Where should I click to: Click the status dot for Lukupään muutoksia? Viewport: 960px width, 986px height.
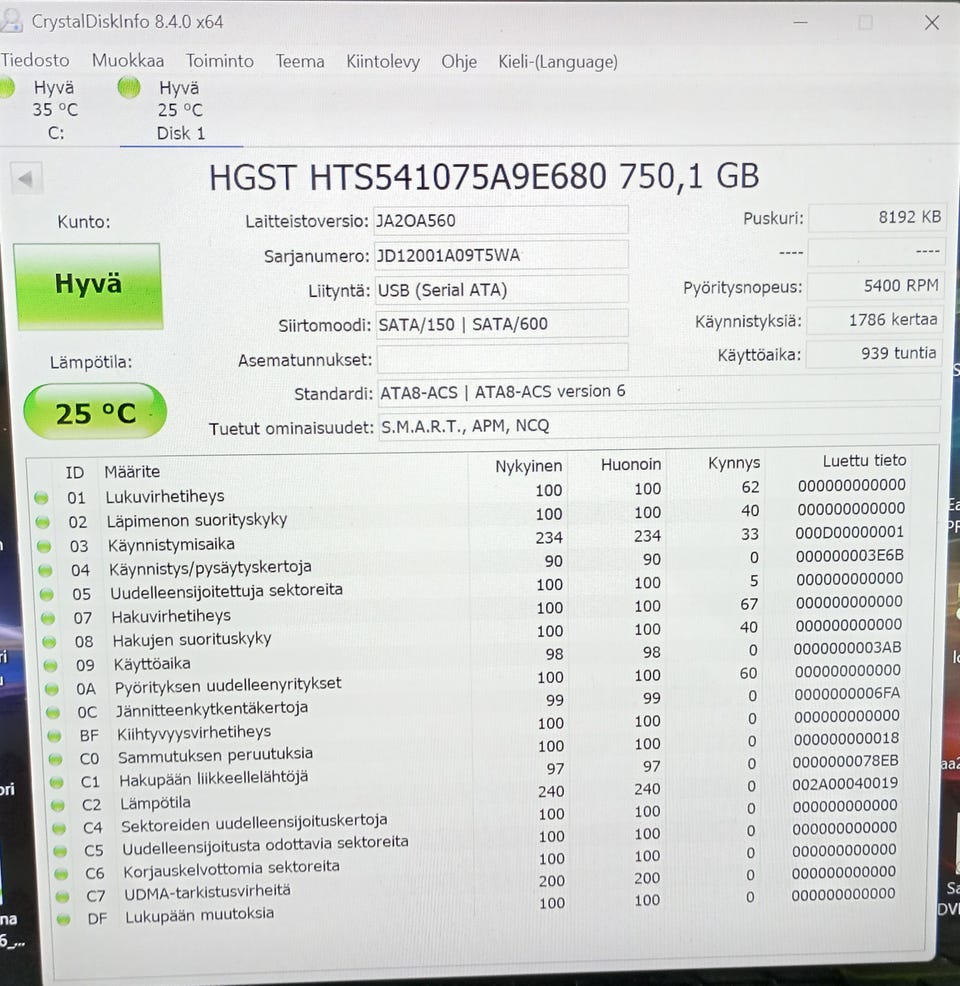[63, 919]
